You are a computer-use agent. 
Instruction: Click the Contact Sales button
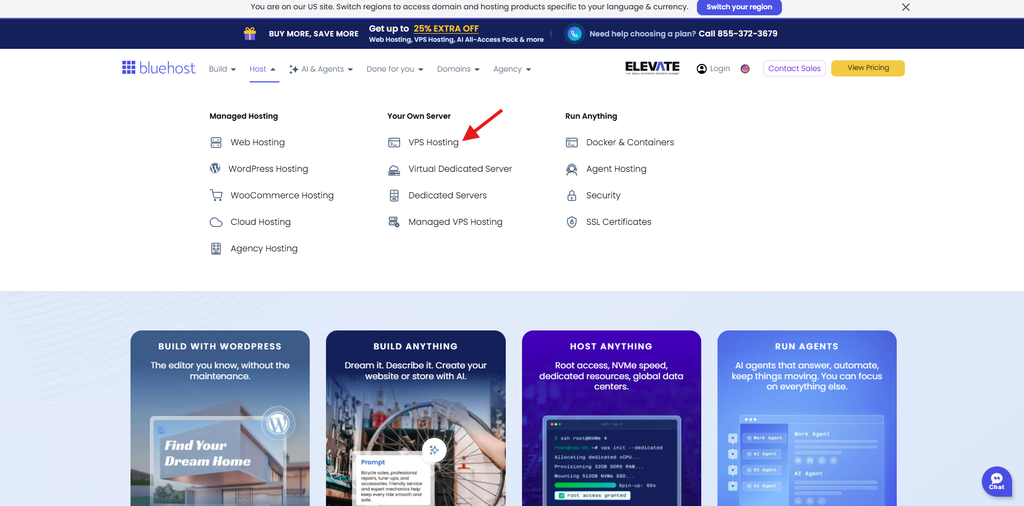[x=794, y=69]
